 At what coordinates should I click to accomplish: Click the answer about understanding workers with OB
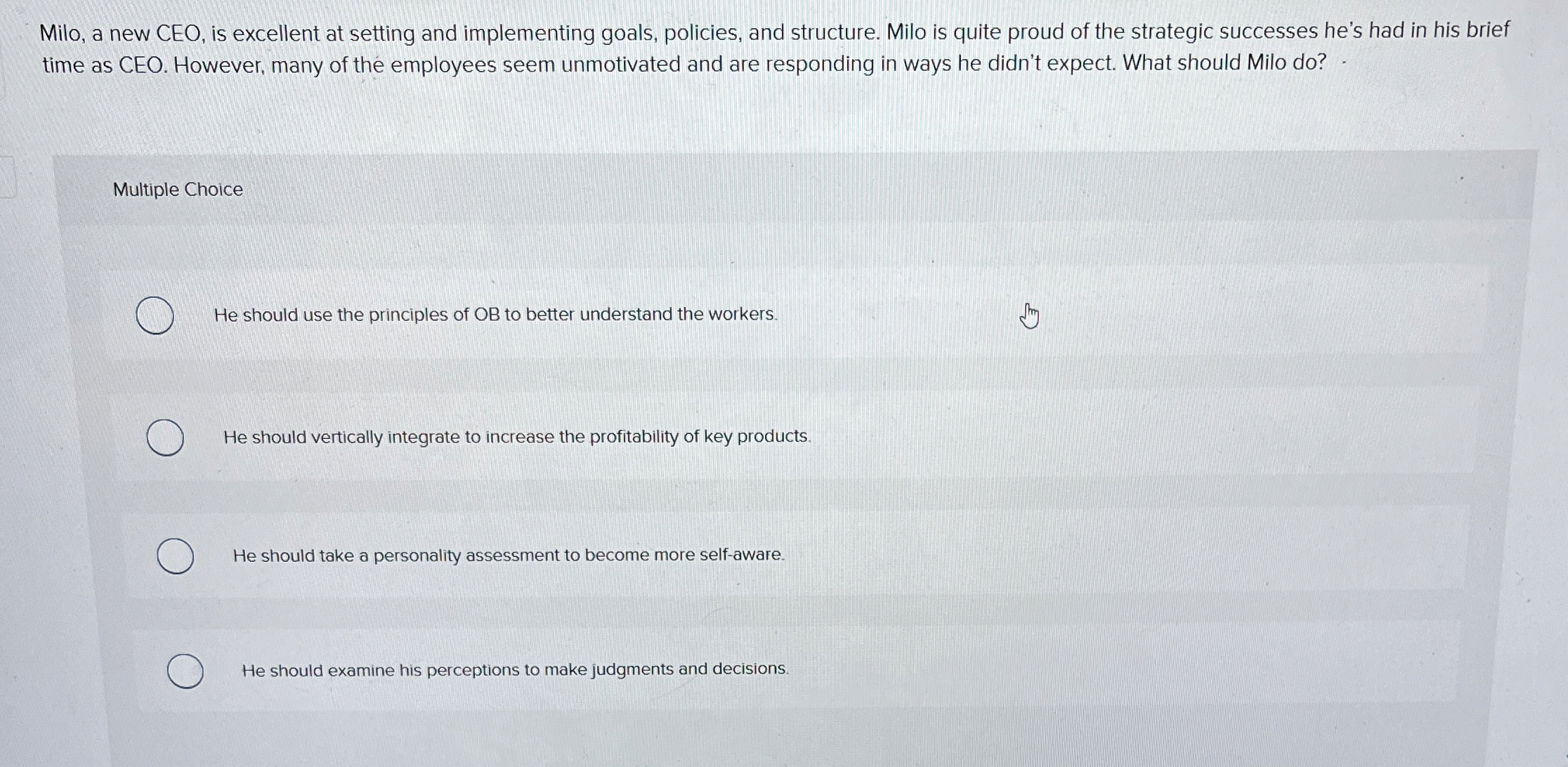[x=494, y=315]
